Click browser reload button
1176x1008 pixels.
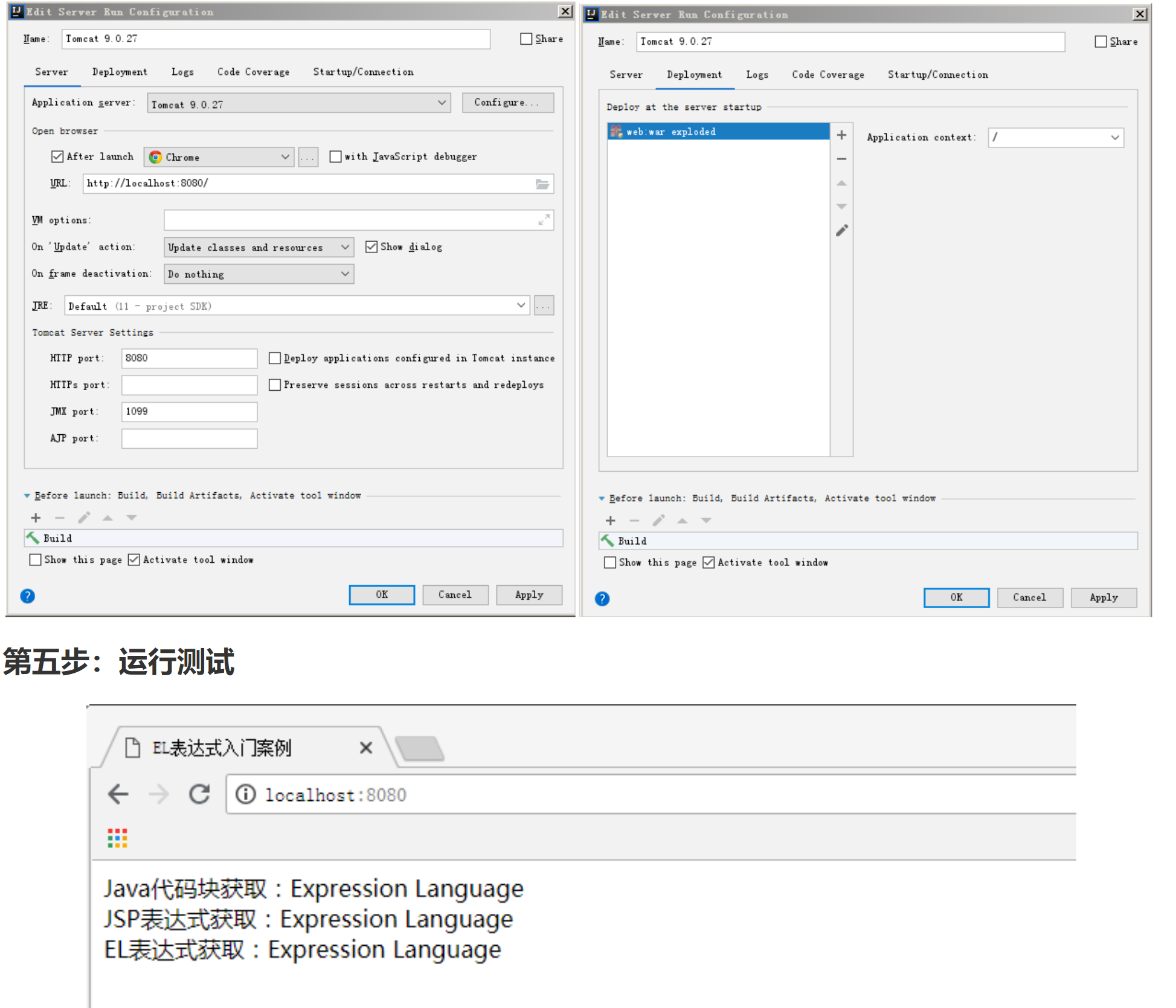click(199, 794)
